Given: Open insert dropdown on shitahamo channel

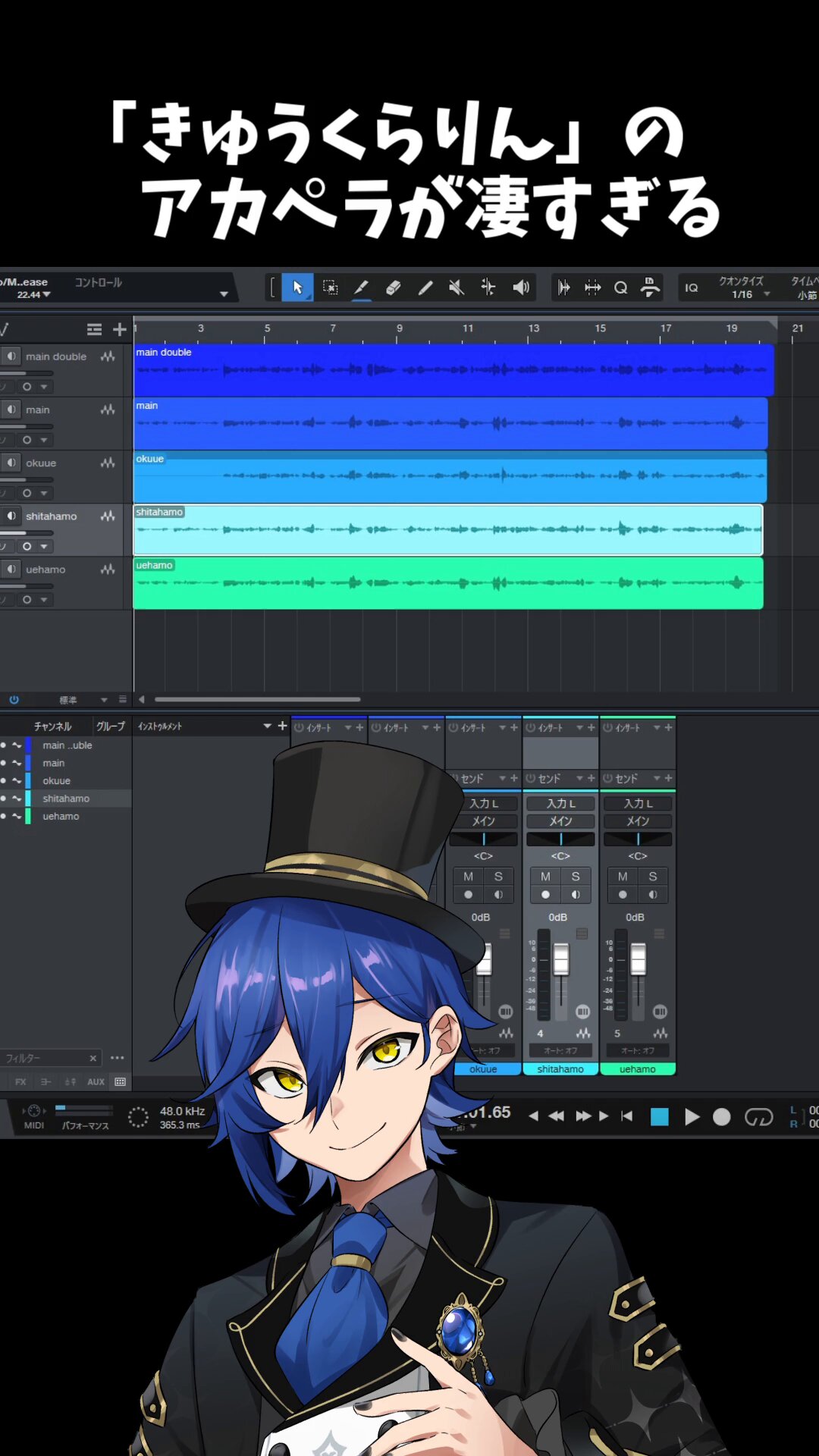Looking at the screenshot, I should click(579, 727).
